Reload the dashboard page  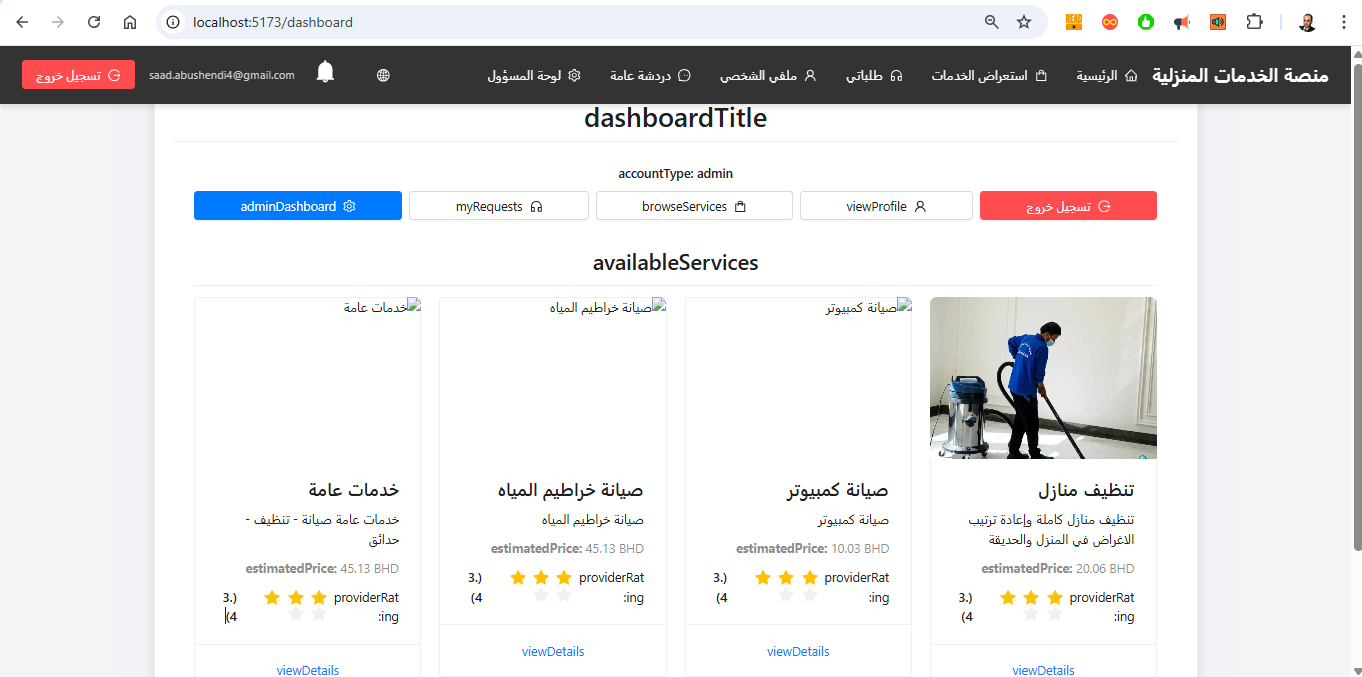pyautogui.click(x=94, y=22)
